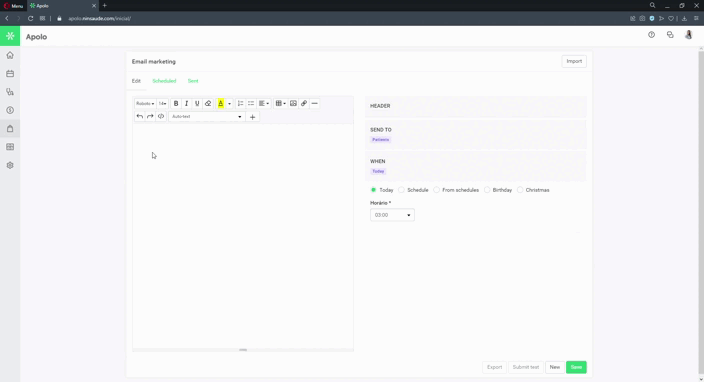Click the Import button
This screenshot has height=382, width=704.
pos(574,61)
